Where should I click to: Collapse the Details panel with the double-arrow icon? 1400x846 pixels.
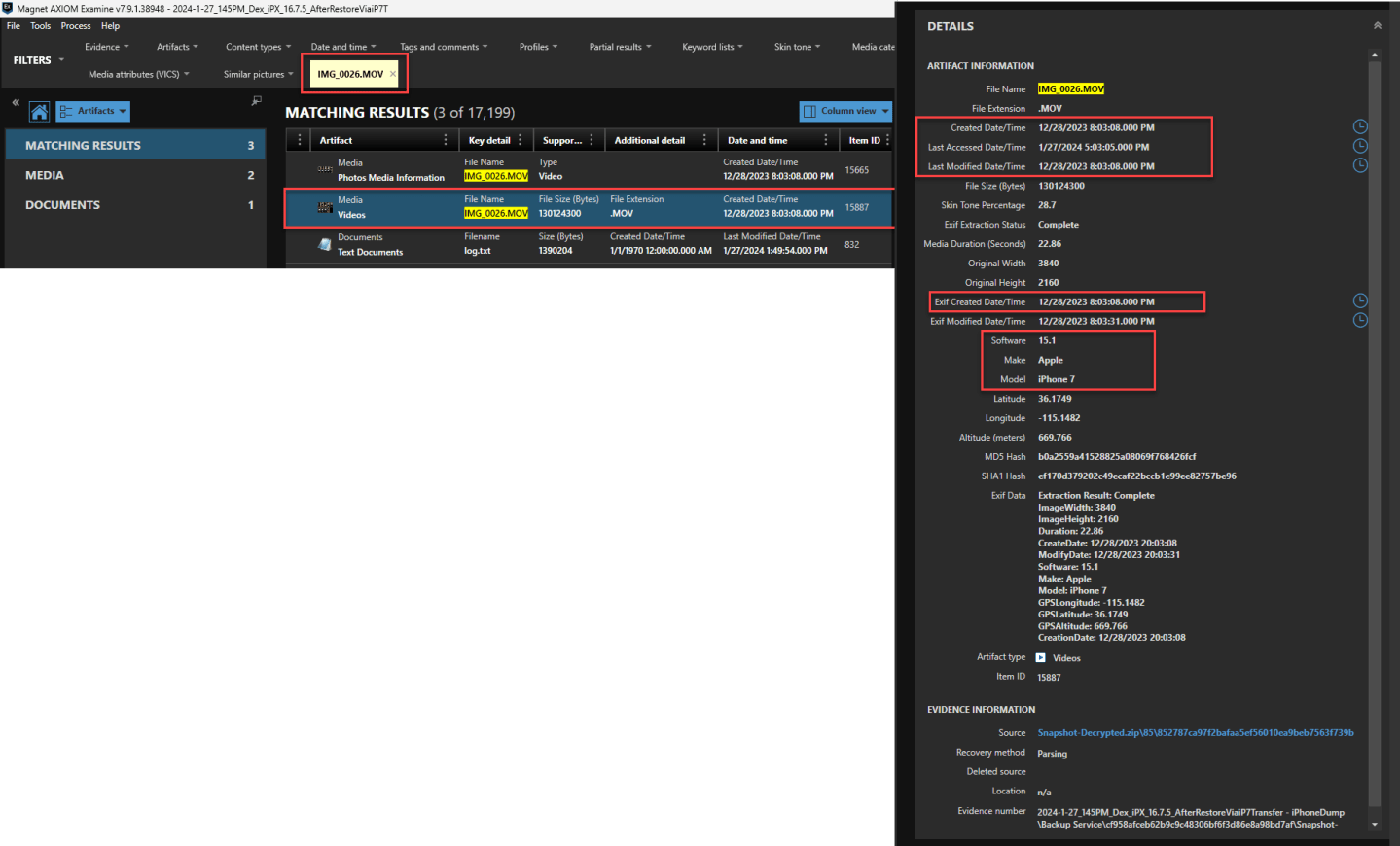(1377, 26)
